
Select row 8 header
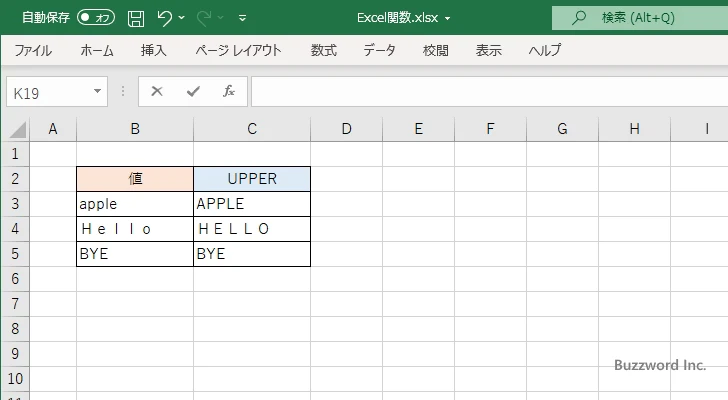click(x=15, y=329)
